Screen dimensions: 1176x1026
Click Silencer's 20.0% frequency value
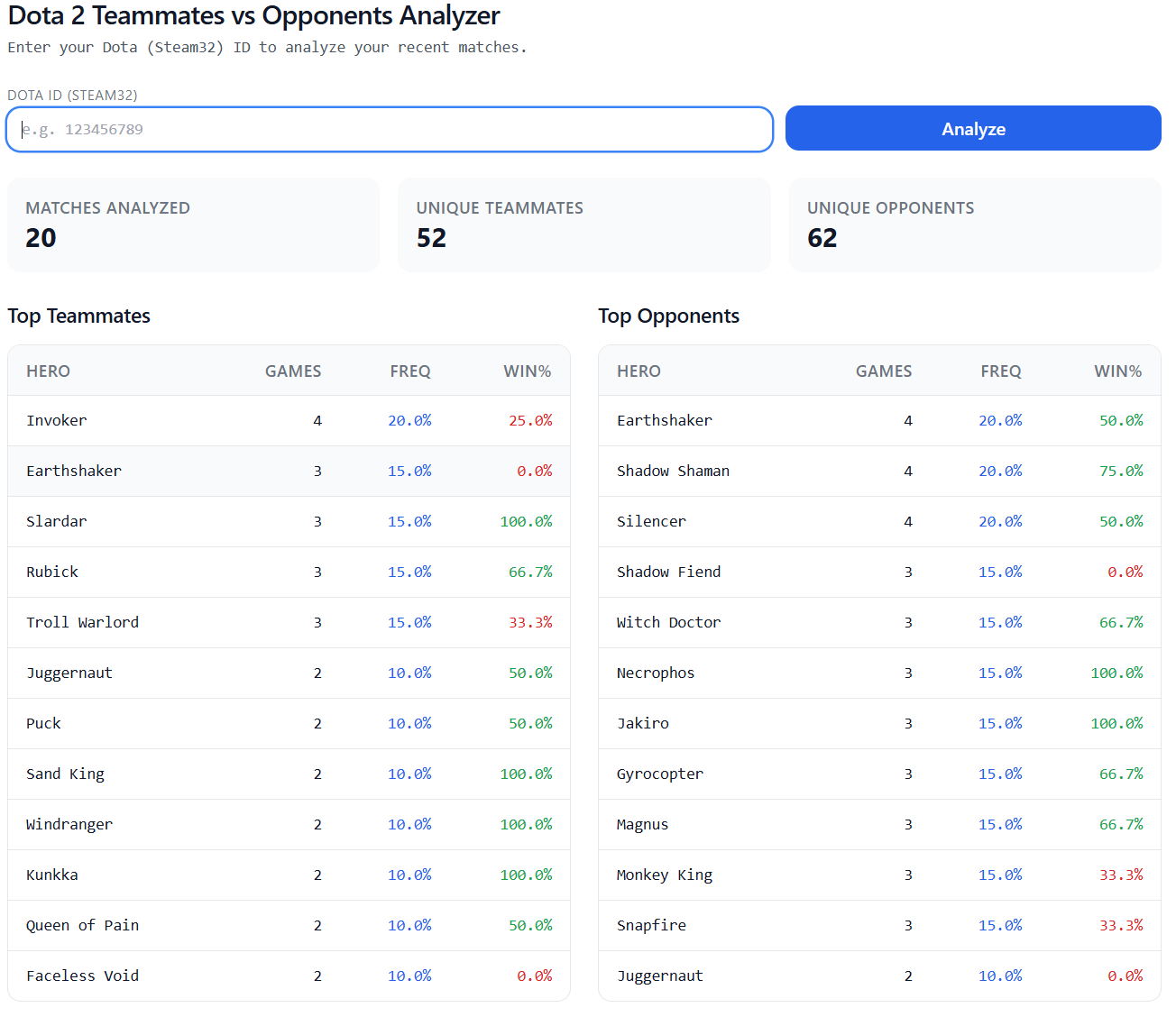[1000, 522]
